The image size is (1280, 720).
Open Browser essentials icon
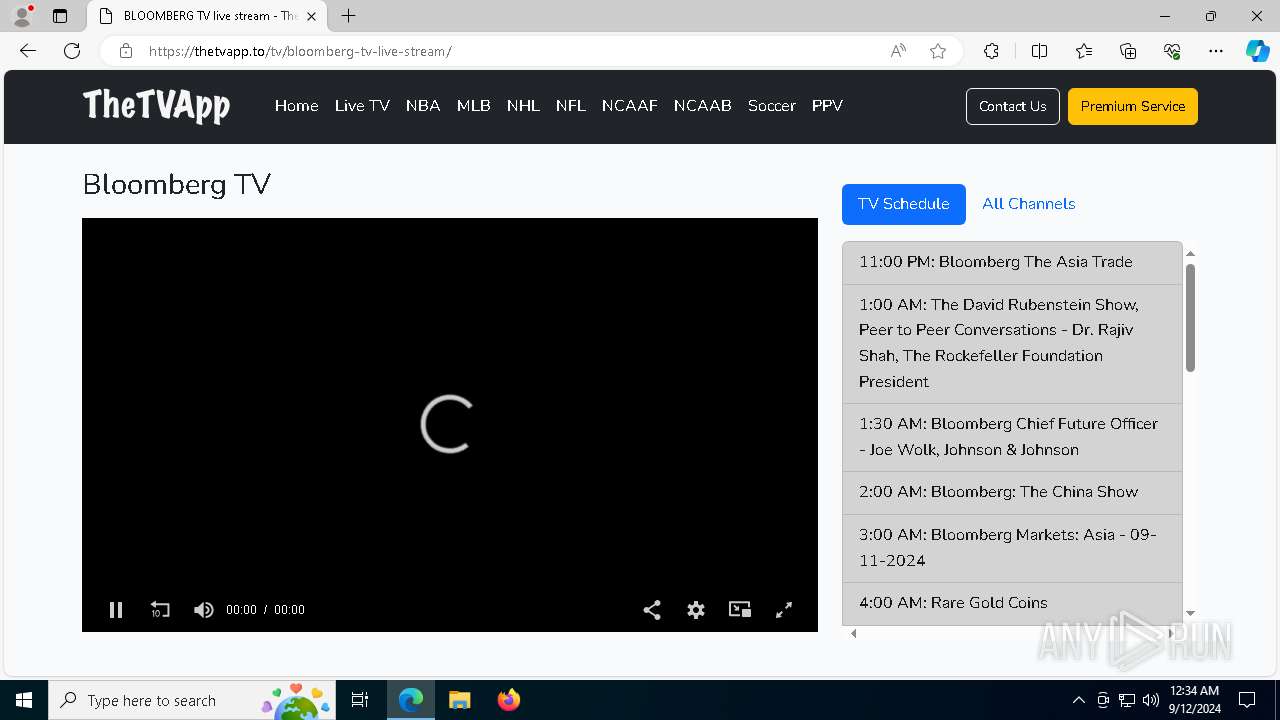click(1172, 51)
